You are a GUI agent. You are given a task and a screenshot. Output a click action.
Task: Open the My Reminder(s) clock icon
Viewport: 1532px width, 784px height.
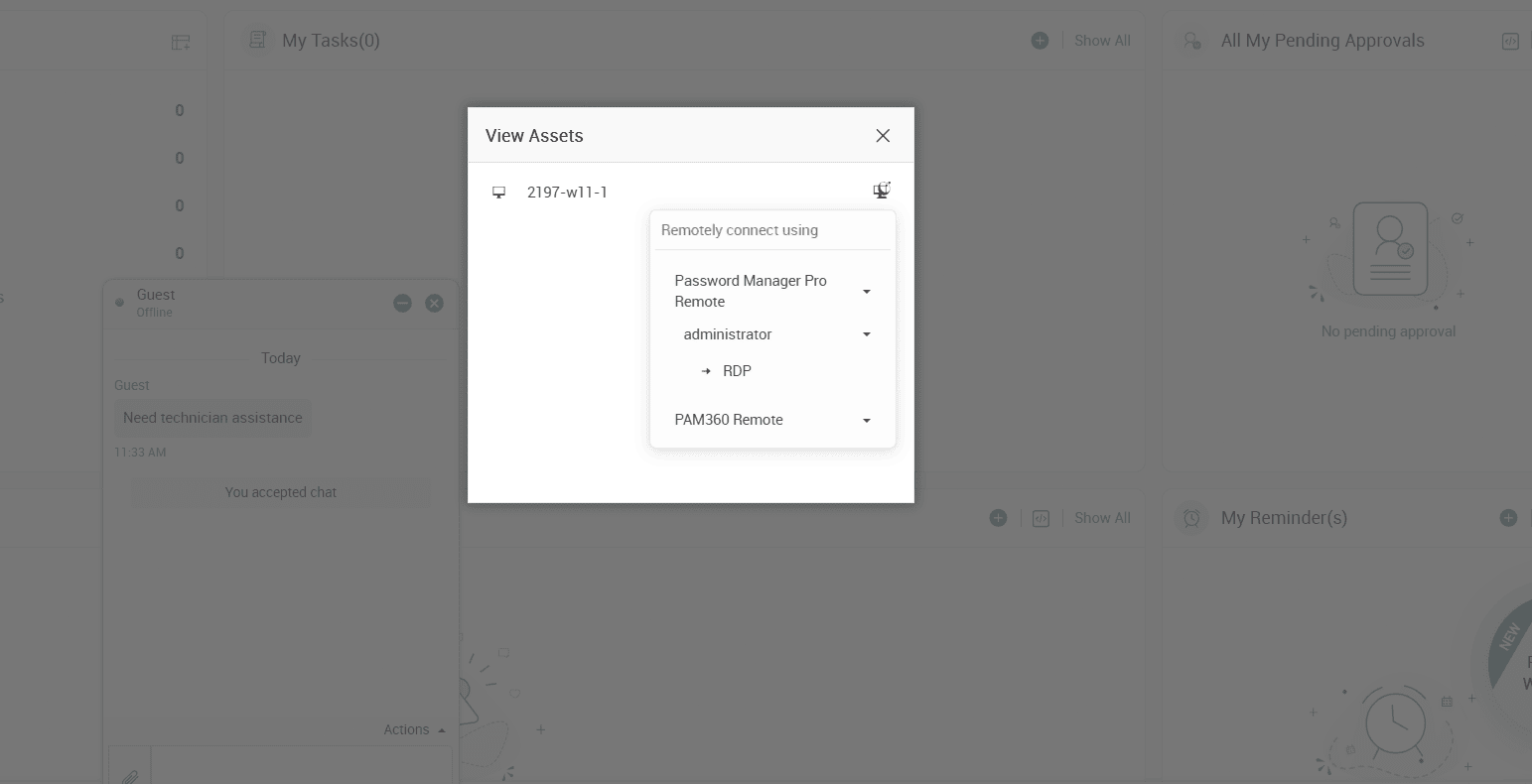1191,518
